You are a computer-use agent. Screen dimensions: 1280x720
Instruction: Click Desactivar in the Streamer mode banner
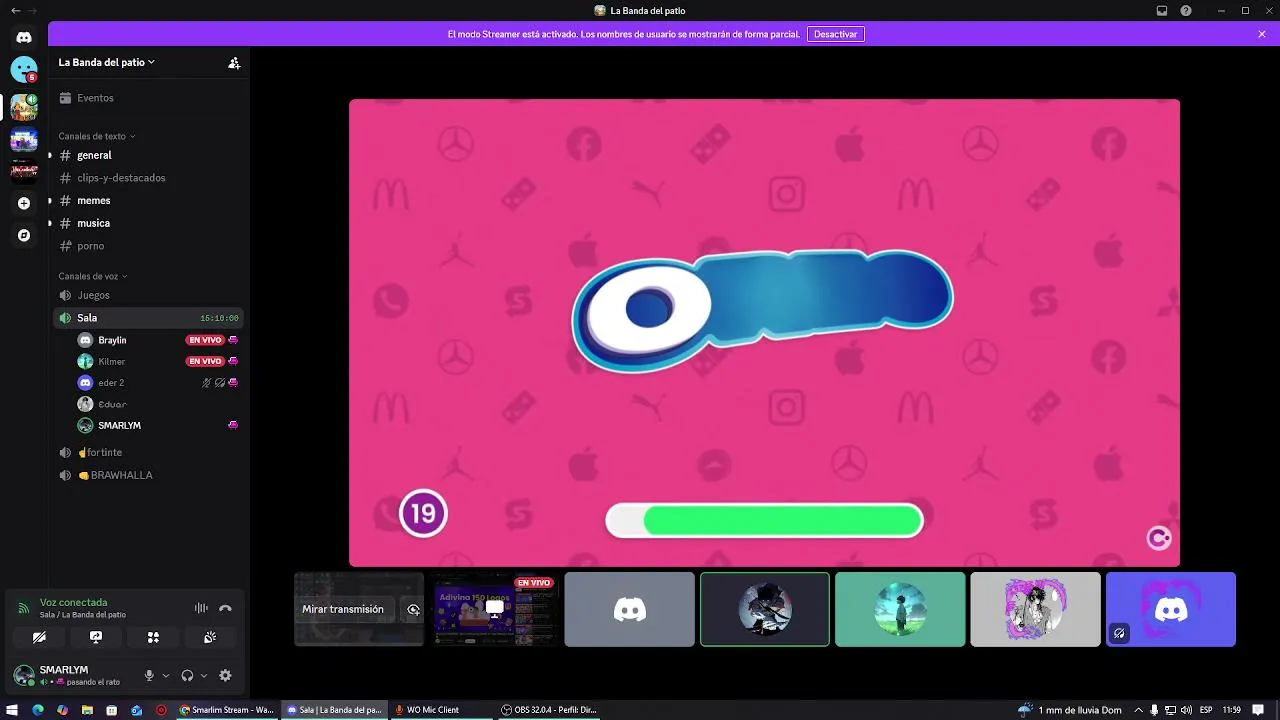(835, 34)
